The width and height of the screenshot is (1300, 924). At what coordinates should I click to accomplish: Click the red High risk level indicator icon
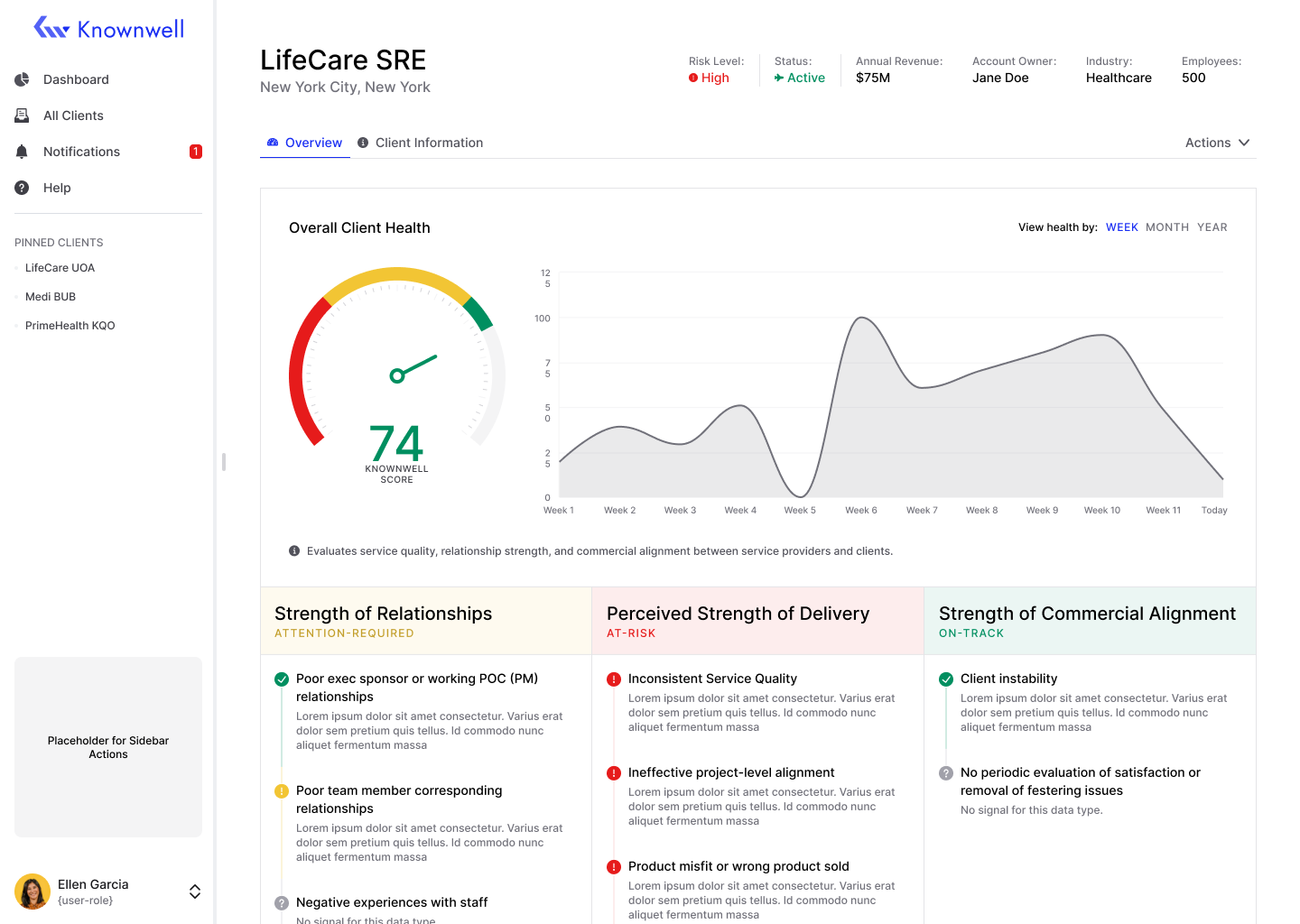(693, 78)
